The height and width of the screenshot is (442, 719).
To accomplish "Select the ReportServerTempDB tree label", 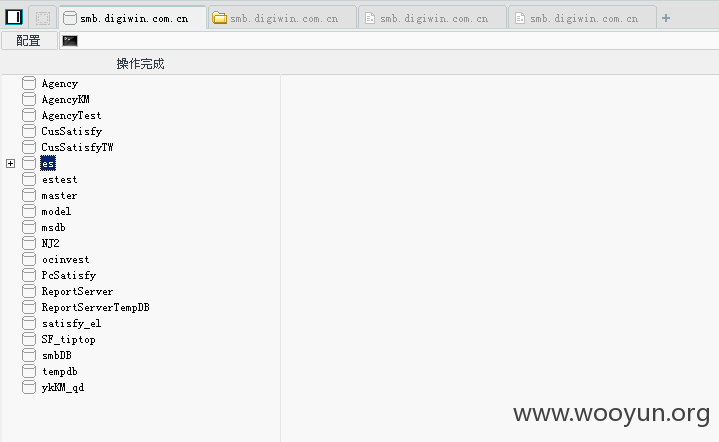I will pyautogui.click(x=95, y=308).
